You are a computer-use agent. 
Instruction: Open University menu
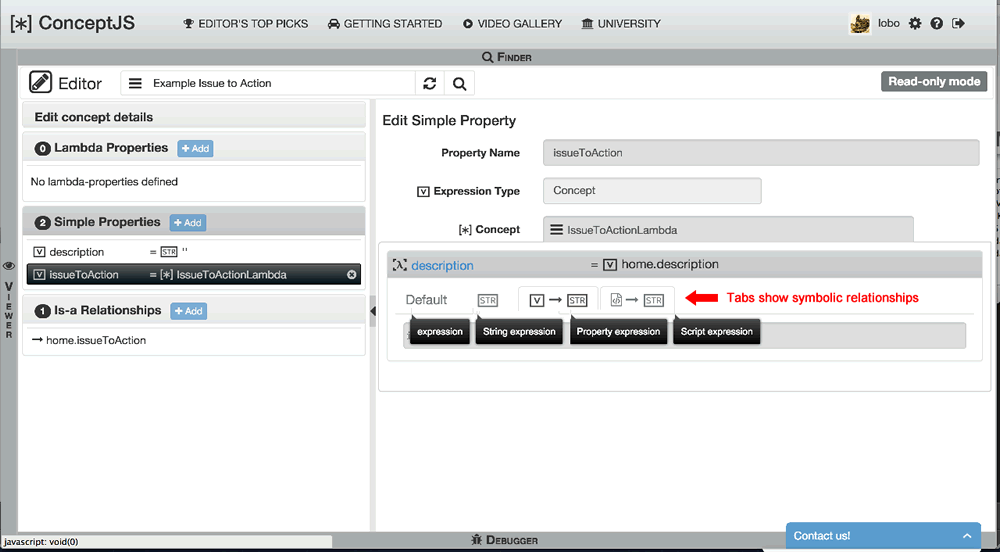pos(621,24)
